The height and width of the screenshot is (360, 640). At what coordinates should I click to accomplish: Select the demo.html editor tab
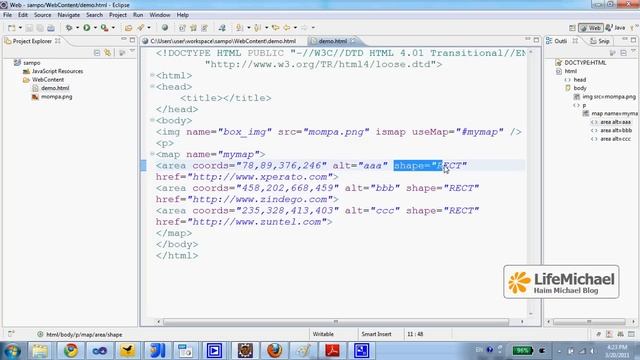coord(332,41)
